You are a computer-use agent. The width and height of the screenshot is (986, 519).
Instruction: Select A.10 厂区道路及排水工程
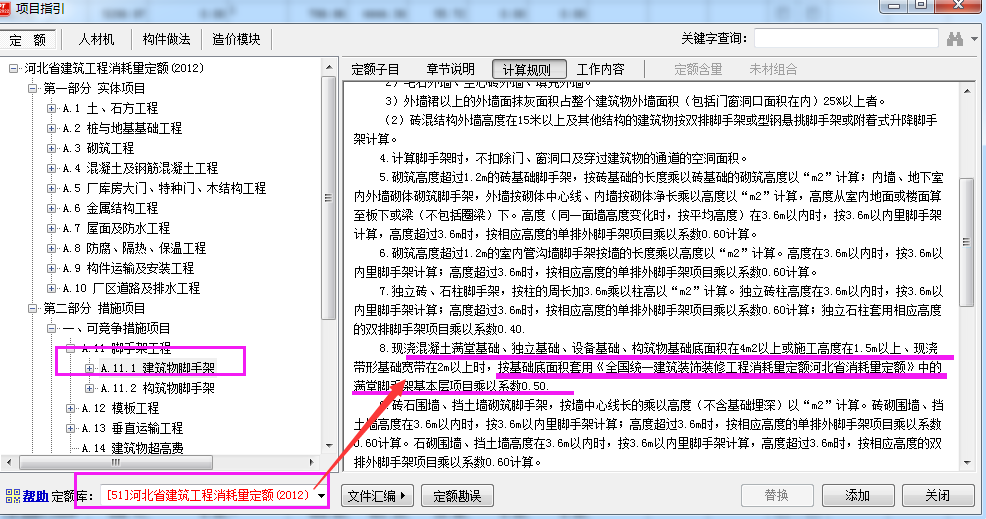click(x=131, y=288)
